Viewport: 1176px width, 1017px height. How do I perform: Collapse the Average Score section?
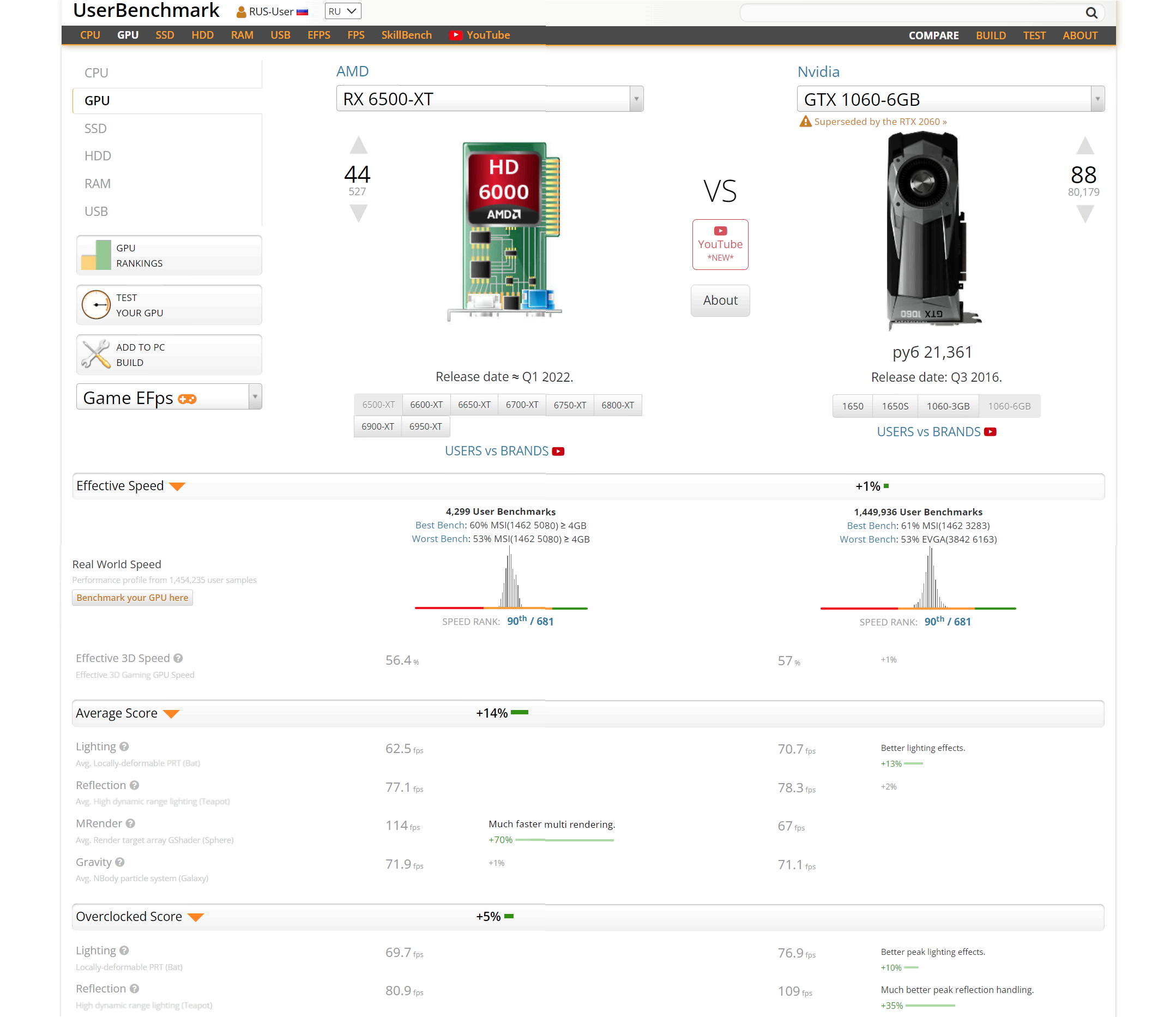pyautogui.click(x=171, y=714)
